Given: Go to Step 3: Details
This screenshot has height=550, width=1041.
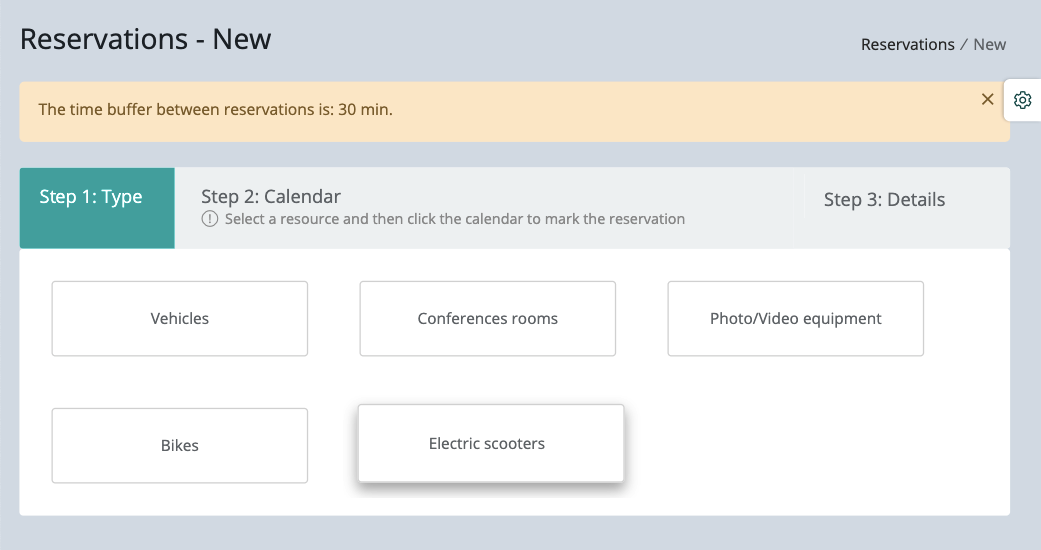Looking at the screenshot, I should click(902, 208).
